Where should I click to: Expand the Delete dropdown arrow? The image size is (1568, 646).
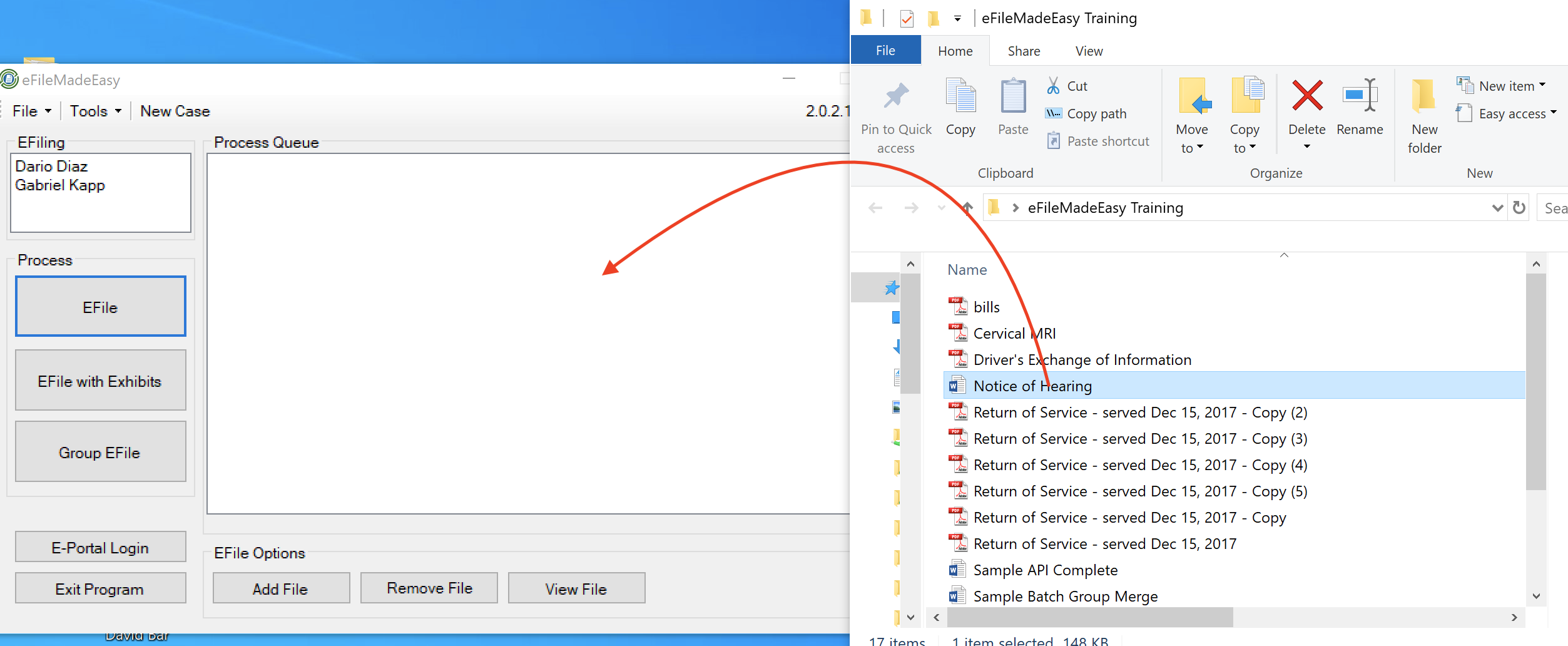[1306, 146]
